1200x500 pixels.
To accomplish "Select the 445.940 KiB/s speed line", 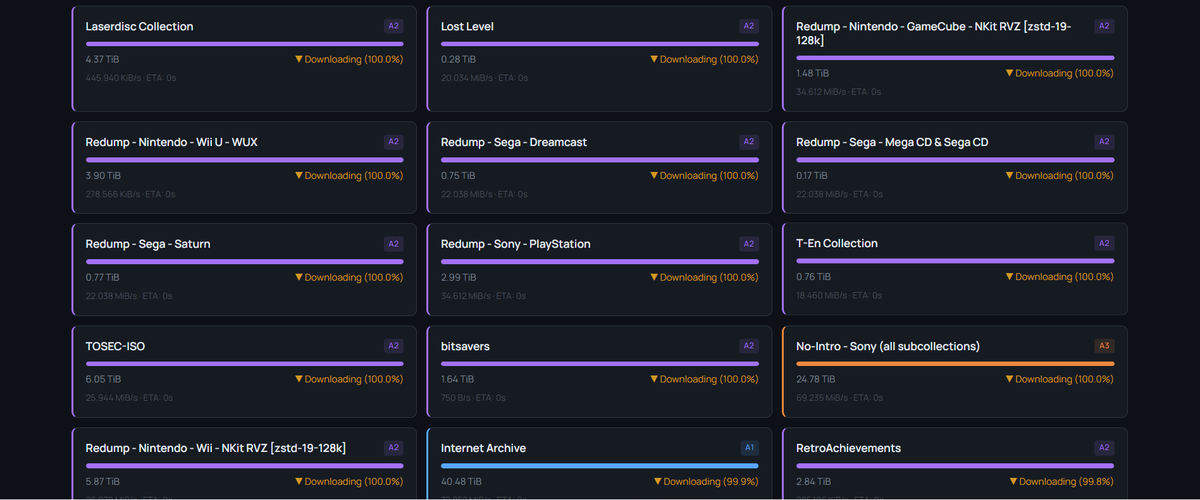I will point(130,78).
